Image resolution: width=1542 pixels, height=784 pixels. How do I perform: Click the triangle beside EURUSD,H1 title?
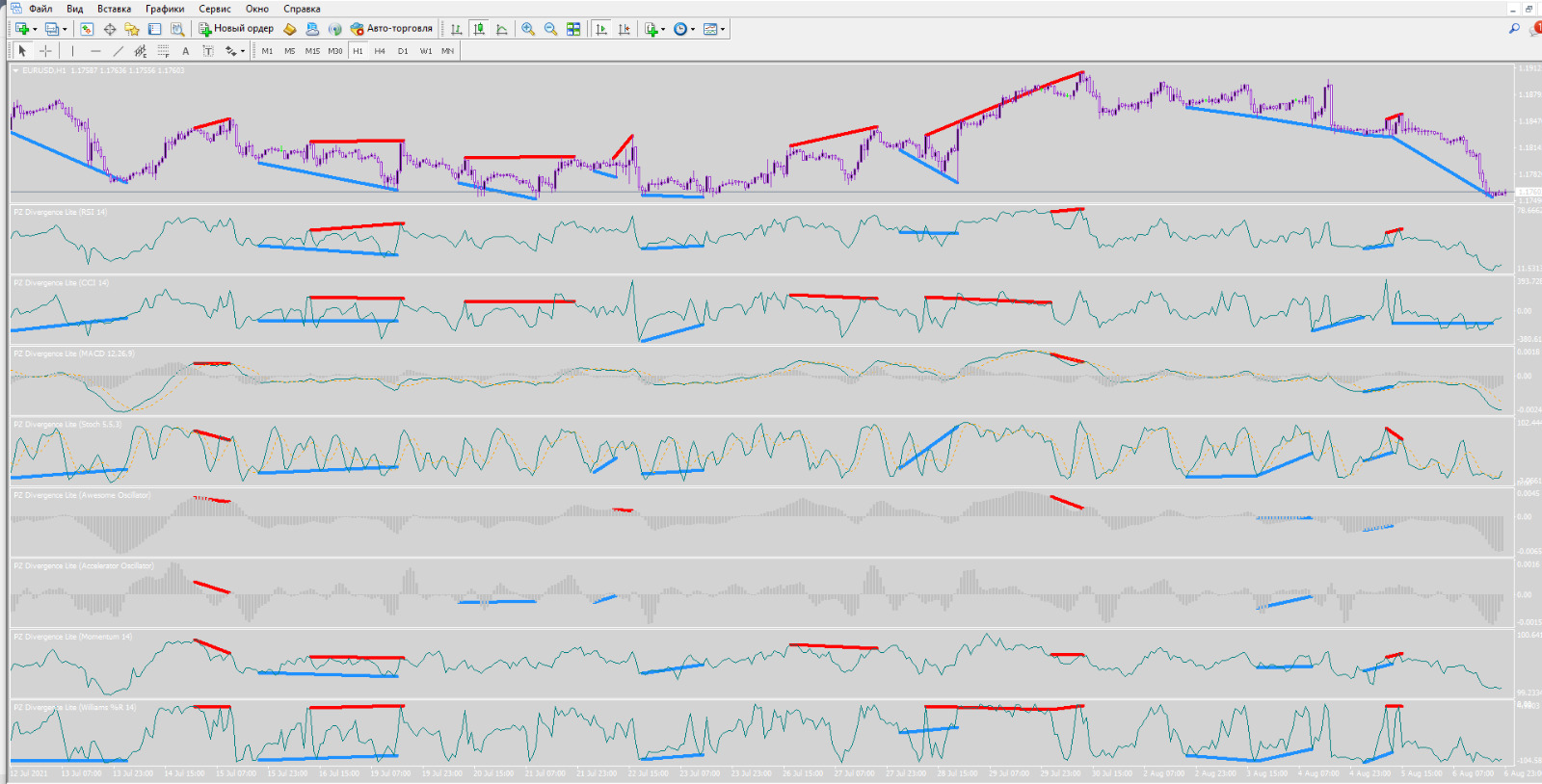(x=16, y=70)
